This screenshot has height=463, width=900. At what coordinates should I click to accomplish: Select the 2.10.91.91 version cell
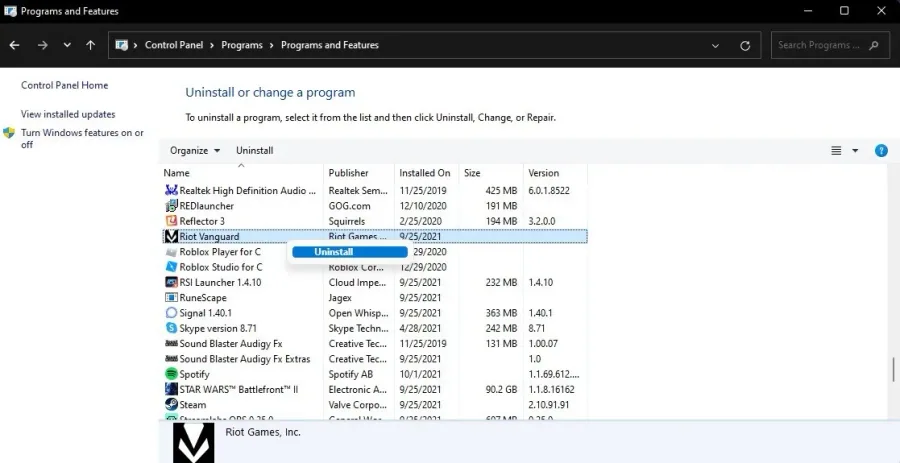click(x=549, y=404)
